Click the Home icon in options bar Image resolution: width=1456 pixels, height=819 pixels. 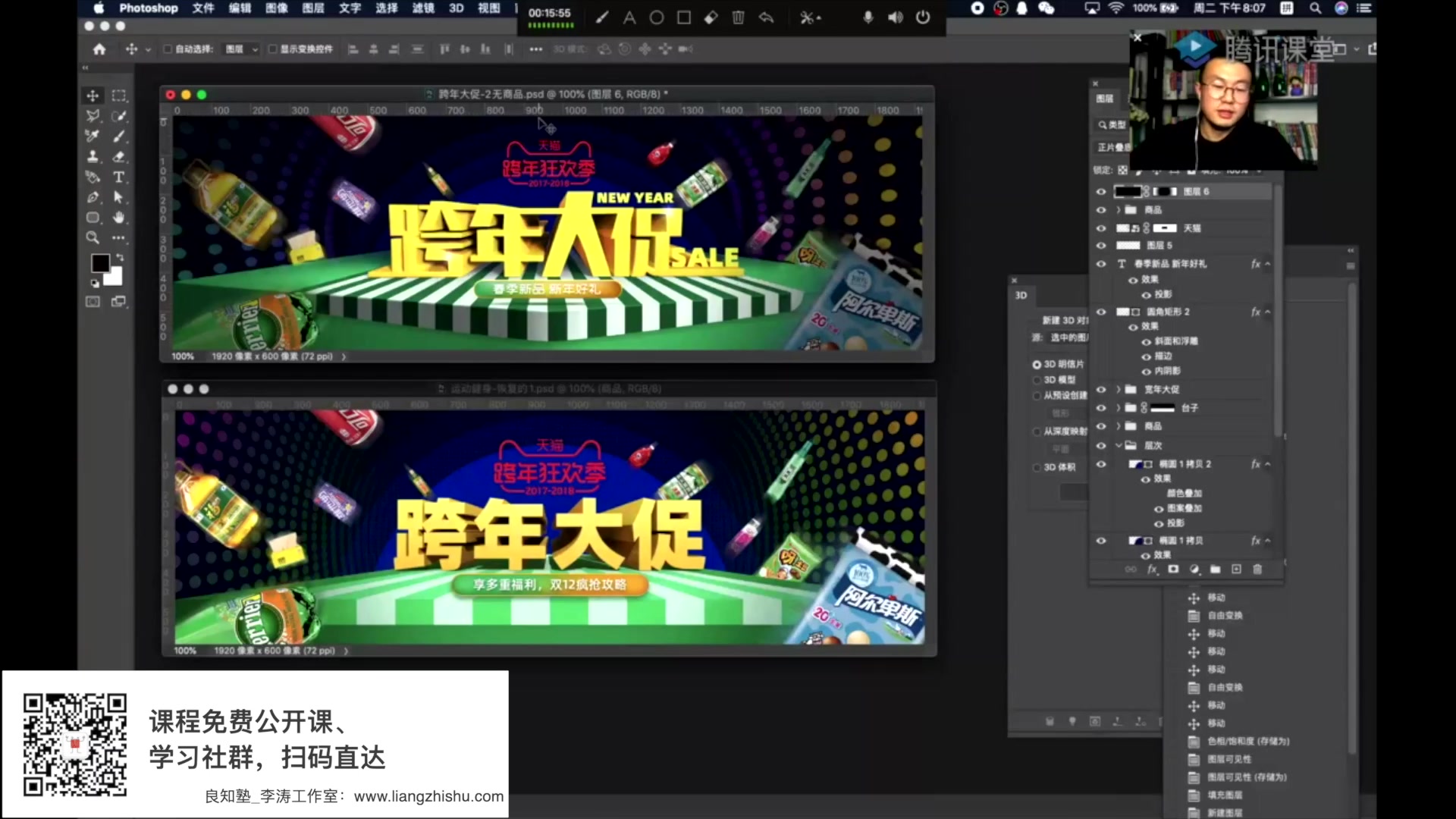tap(99, 49)
